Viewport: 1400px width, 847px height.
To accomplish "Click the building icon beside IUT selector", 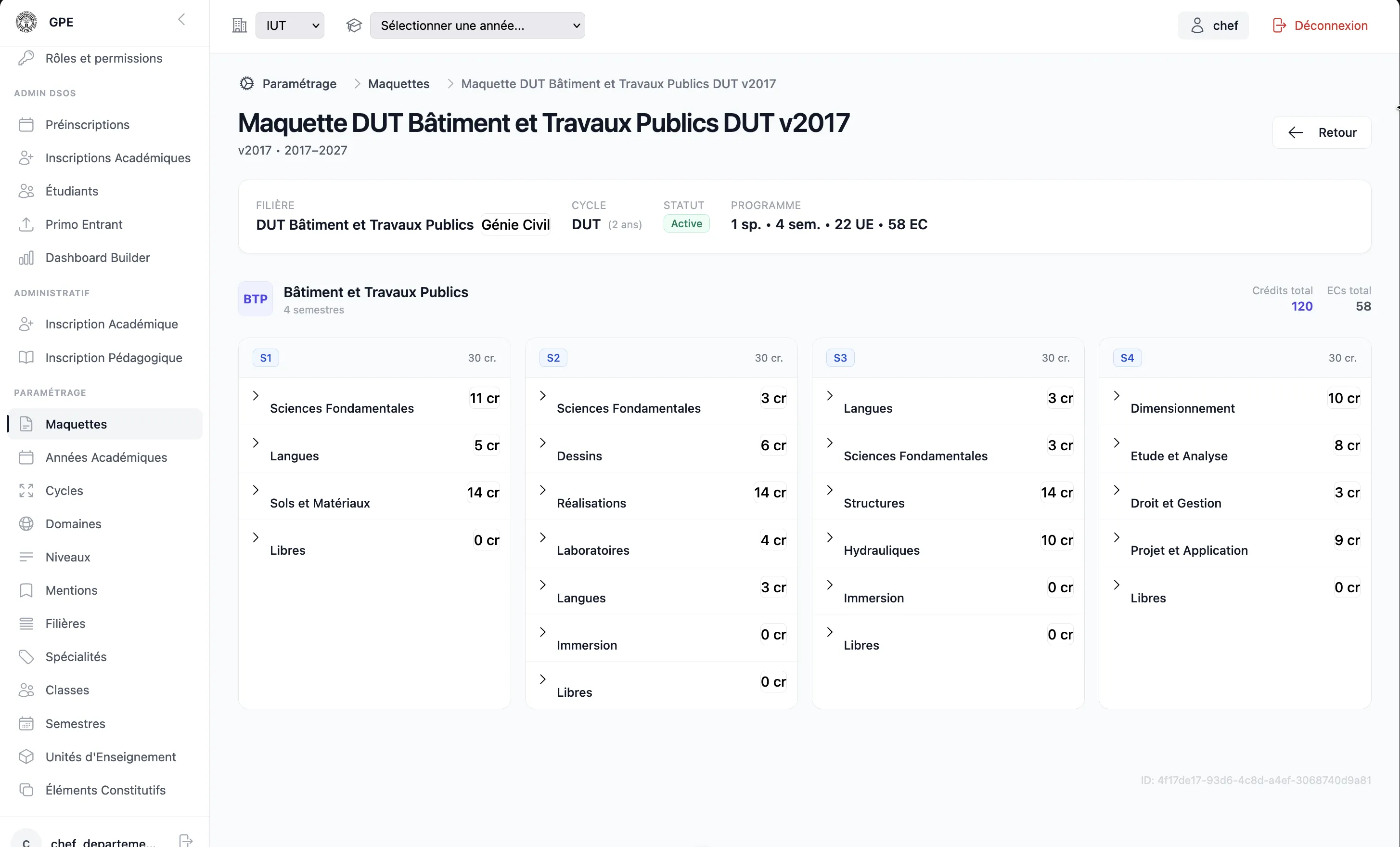I will coord(240,26).
